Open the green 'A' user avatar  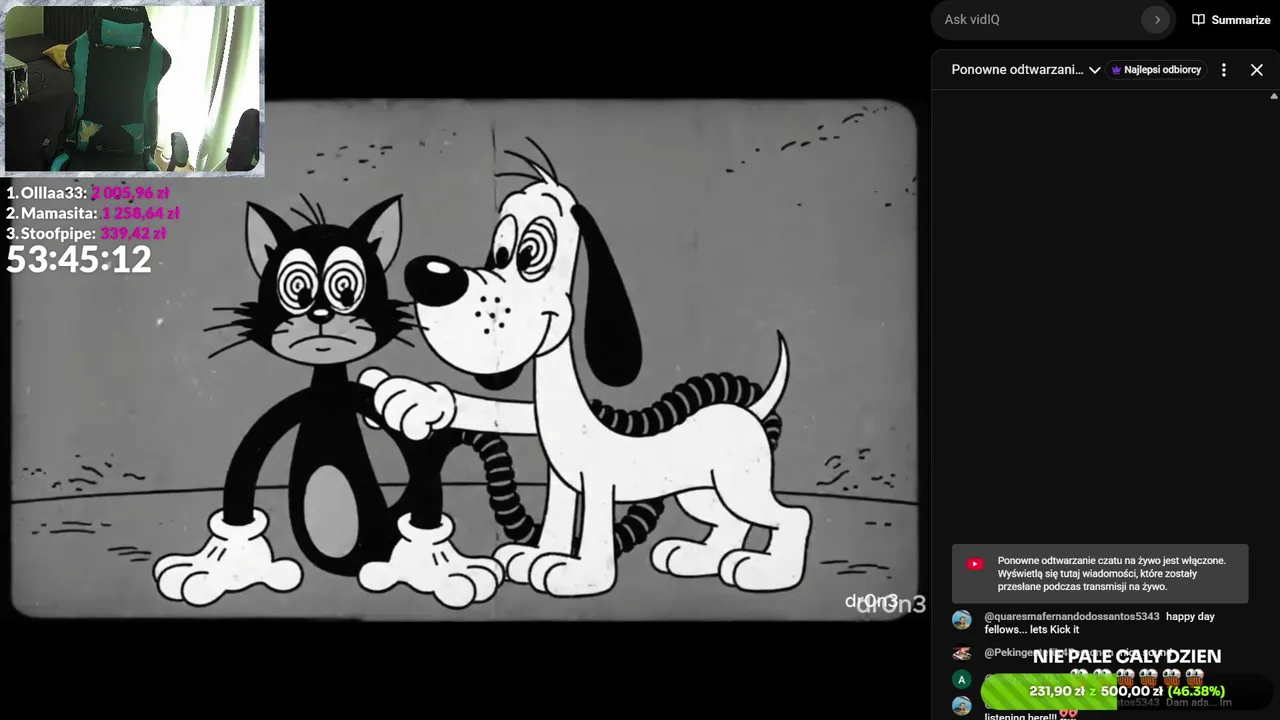[962, 680]
